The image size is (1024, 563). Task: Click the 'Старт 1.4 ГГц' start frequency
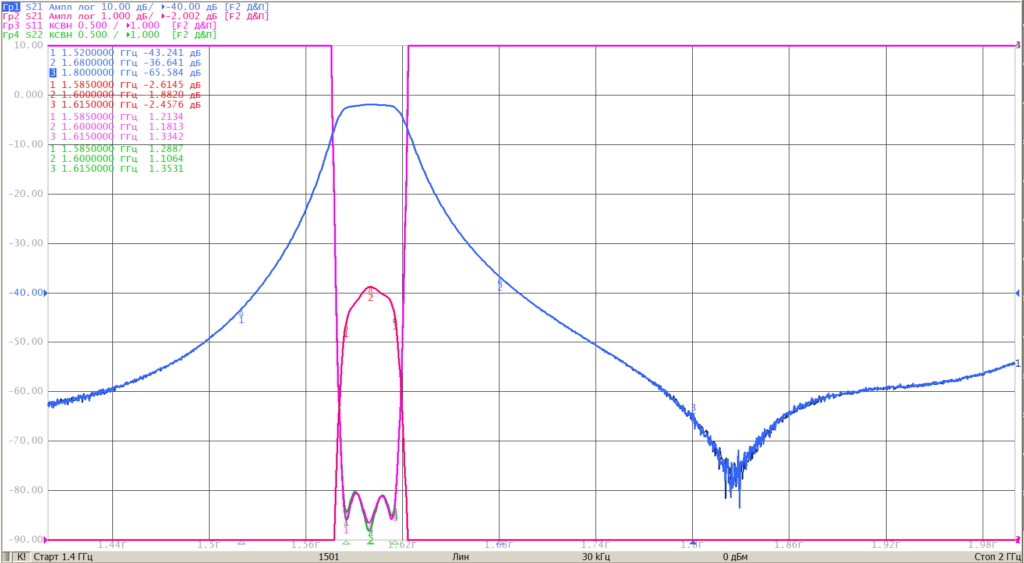(x=63, y=557)
